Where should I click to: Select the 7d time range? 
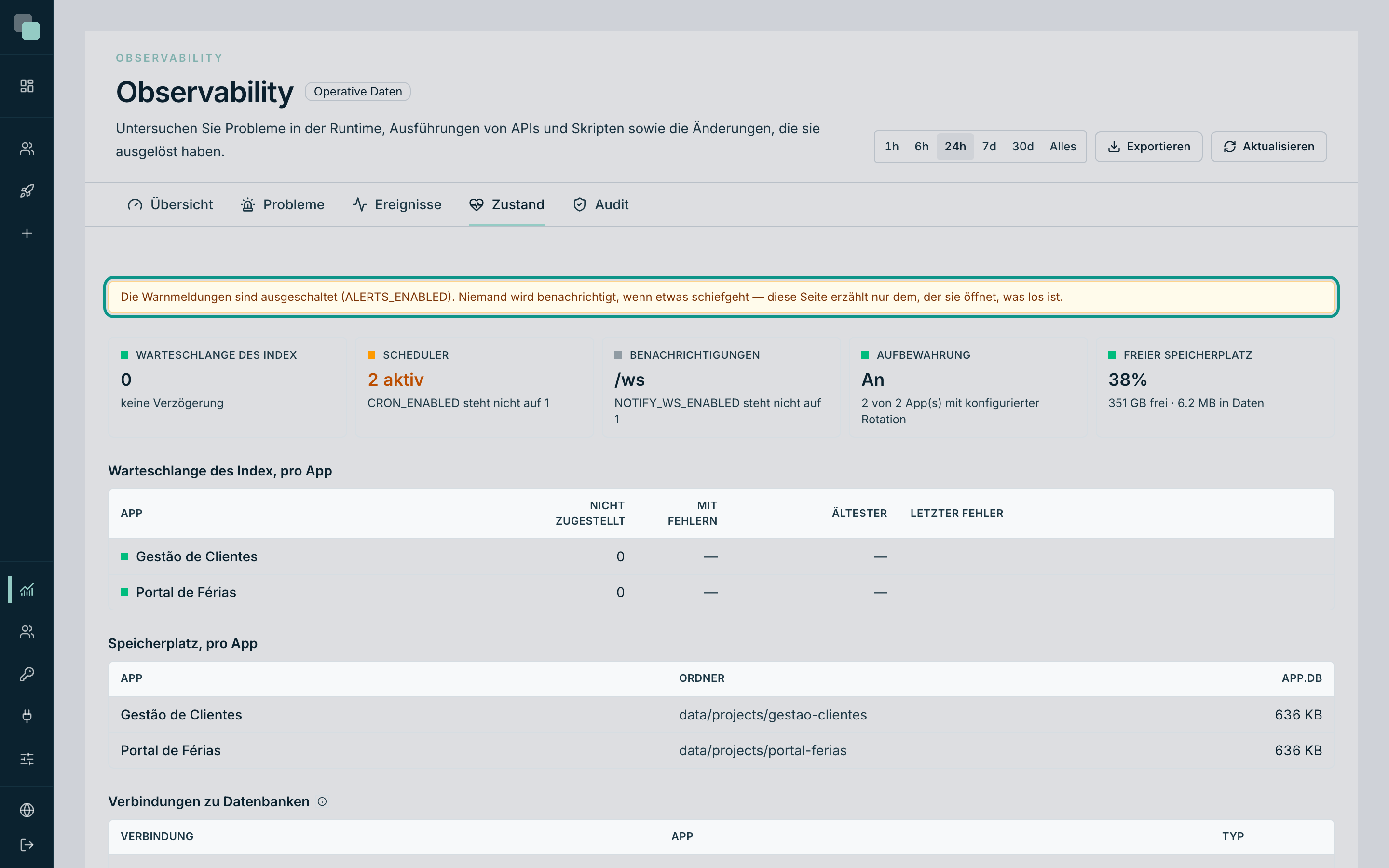tap(988, 147)
